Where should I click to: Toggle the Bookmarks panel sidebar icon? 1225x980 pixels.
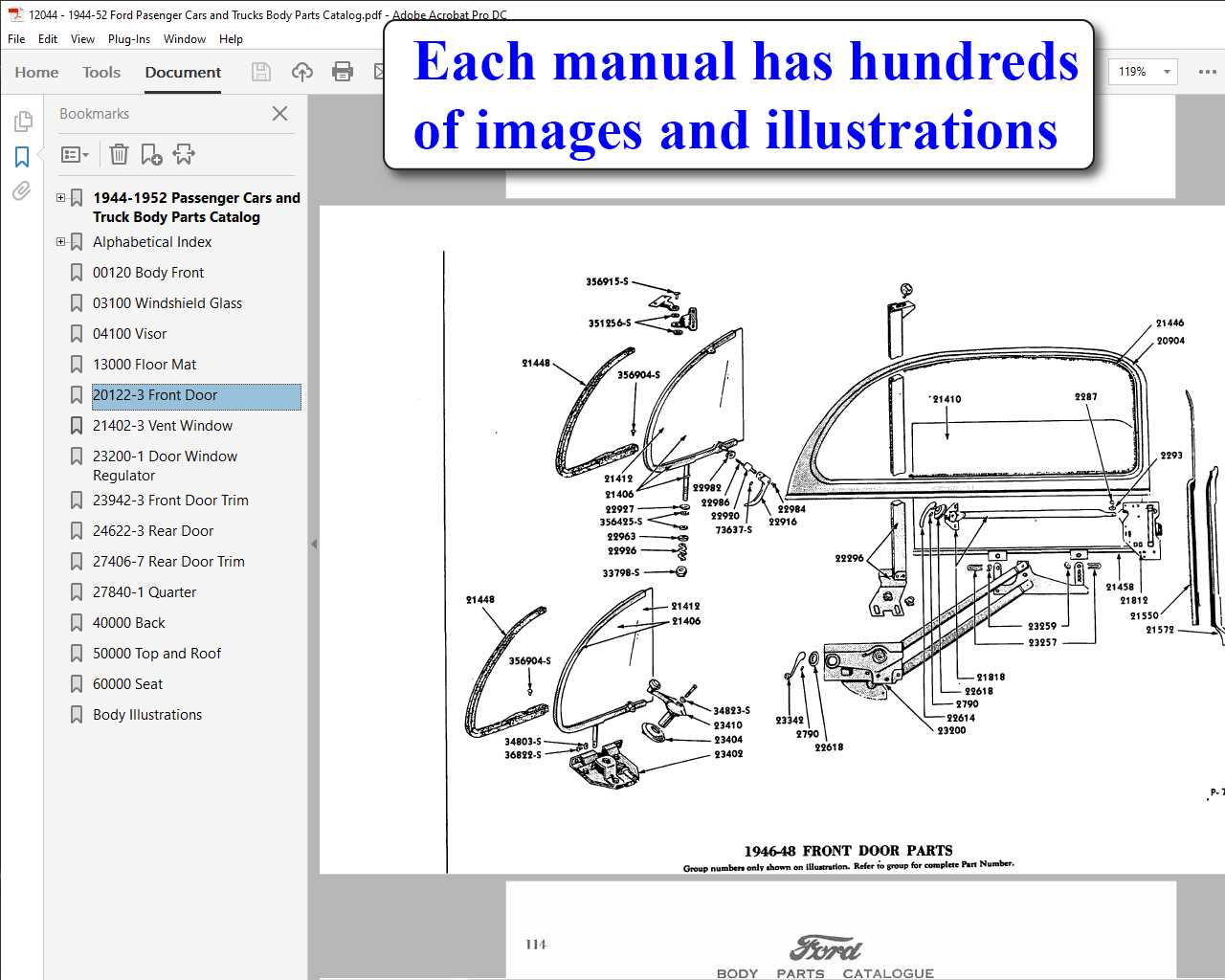[22, 156]
